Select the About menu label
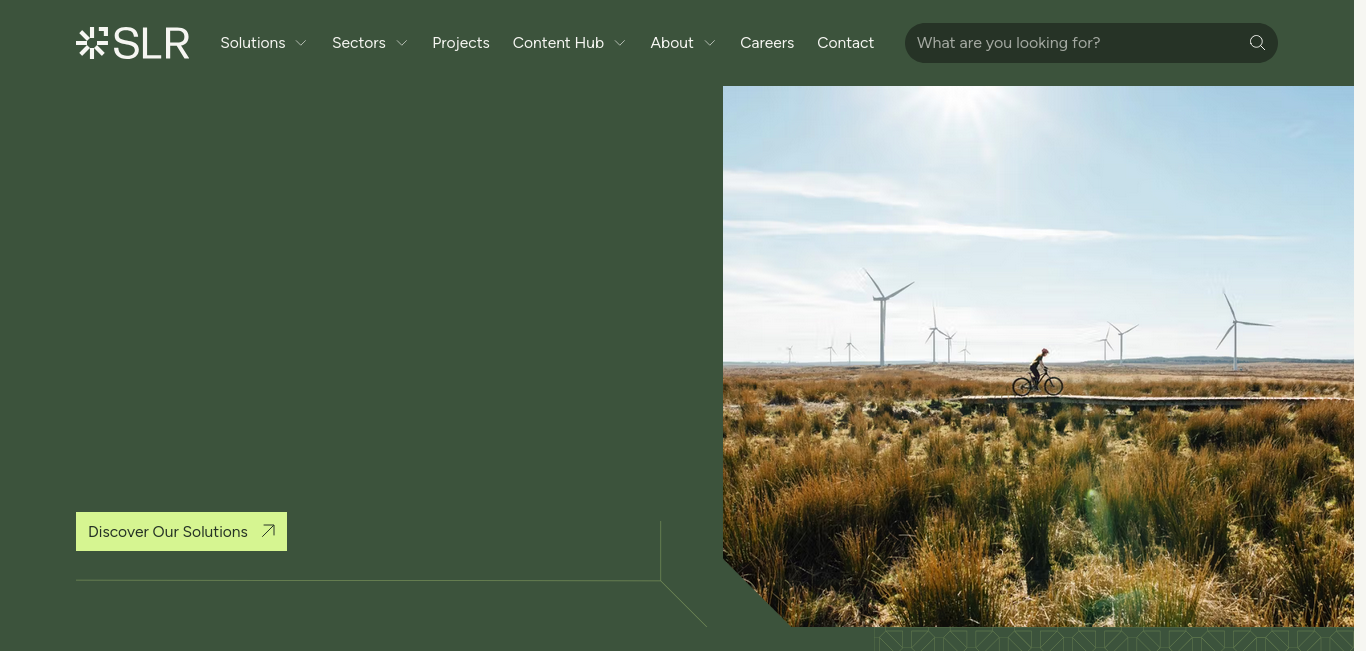This screenshot has width=1366, height=651. [671, 43]
